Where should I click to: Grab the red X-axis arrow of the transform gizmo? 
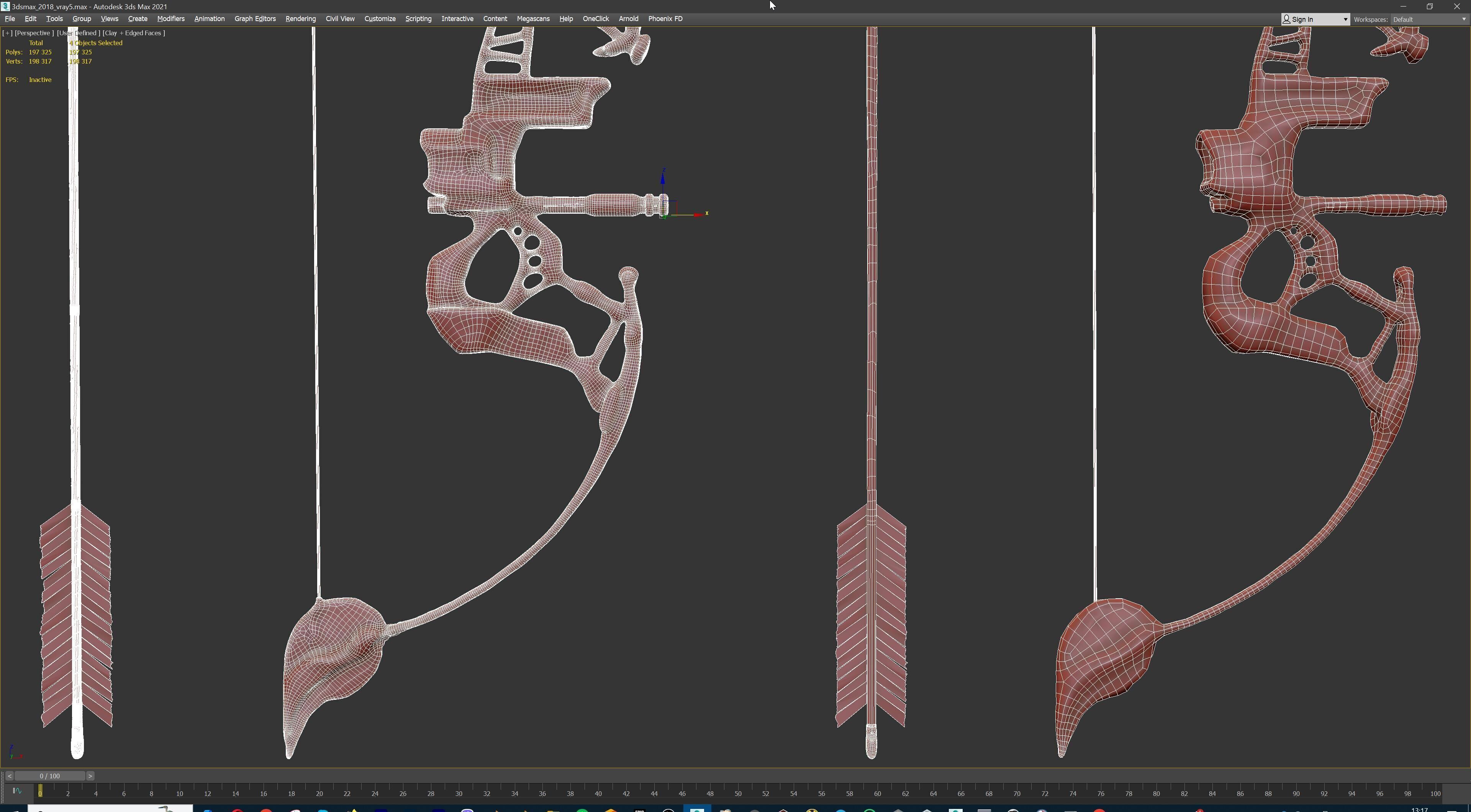tap(698, 215)
